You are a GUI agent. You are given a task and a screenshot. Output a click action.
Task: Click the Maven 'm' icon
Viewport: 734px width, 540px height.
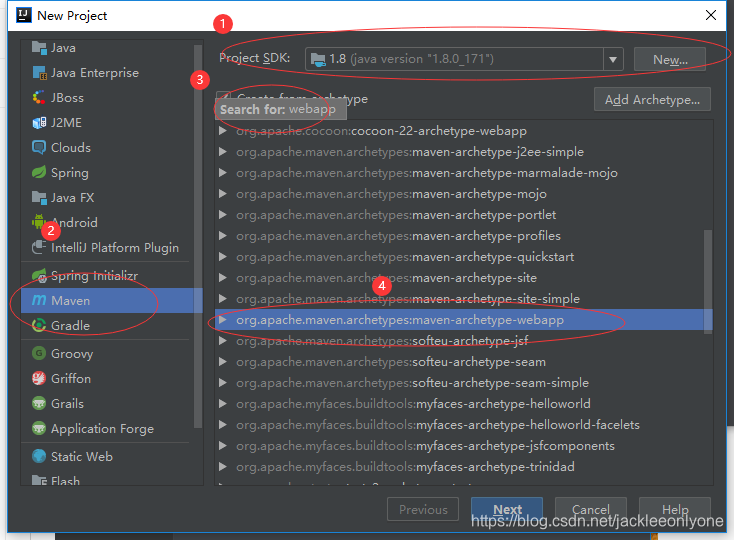click(x=39, y=300)
